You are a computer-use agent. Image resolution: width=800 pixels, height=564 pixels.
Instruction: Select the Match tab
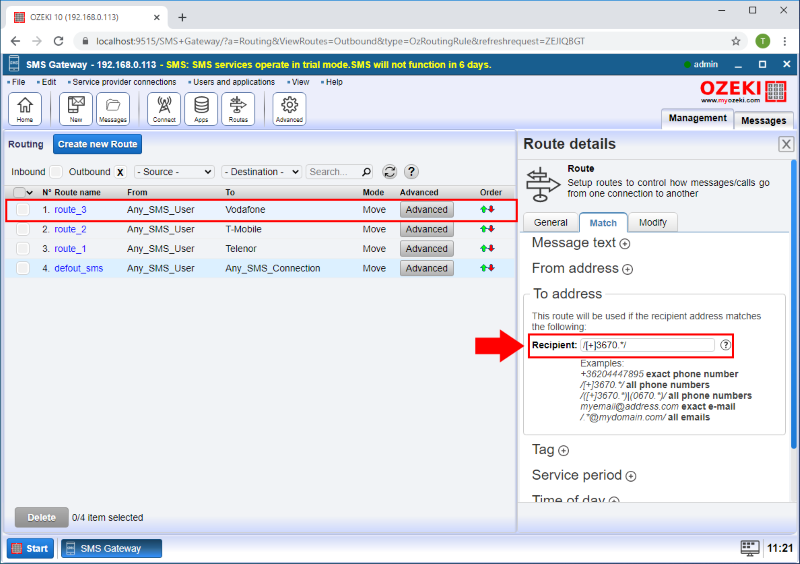[603, 223]
